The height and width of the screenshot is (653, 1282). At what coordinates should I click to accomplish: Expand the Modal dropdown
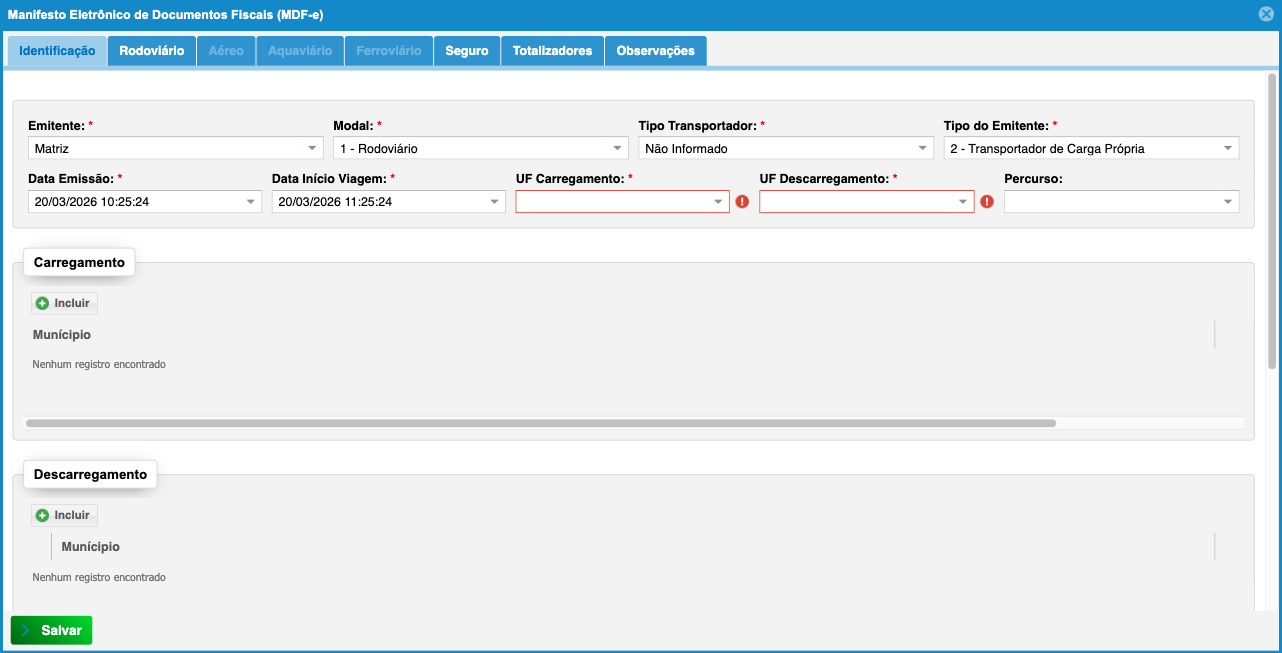619,148
